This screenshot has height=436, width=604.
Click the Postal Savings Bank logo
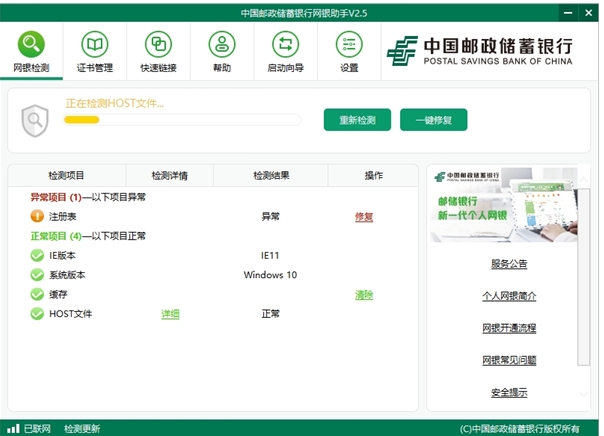pos(480,51)
